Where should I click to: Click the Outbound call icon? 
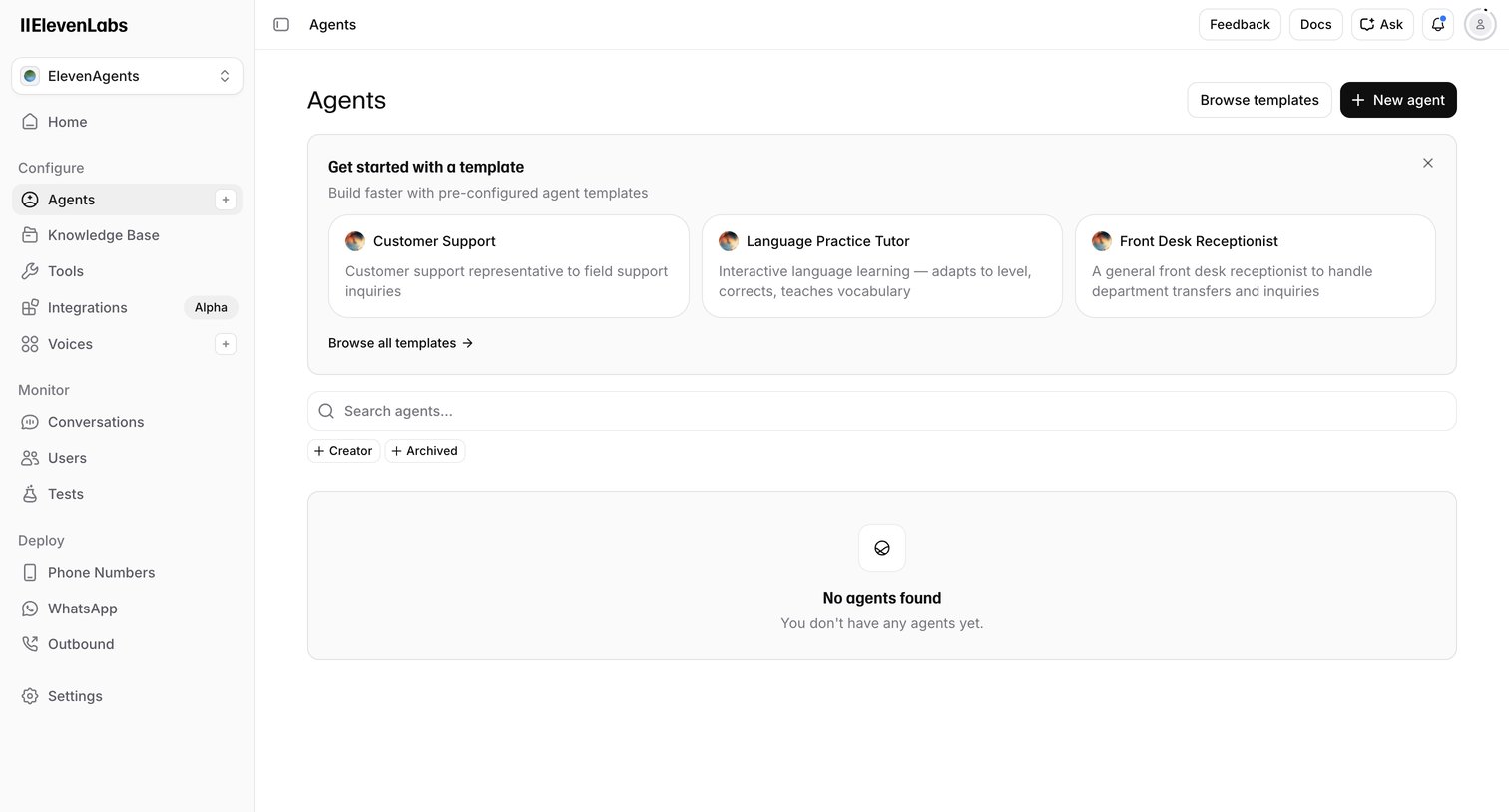click(x=30, y=644)
